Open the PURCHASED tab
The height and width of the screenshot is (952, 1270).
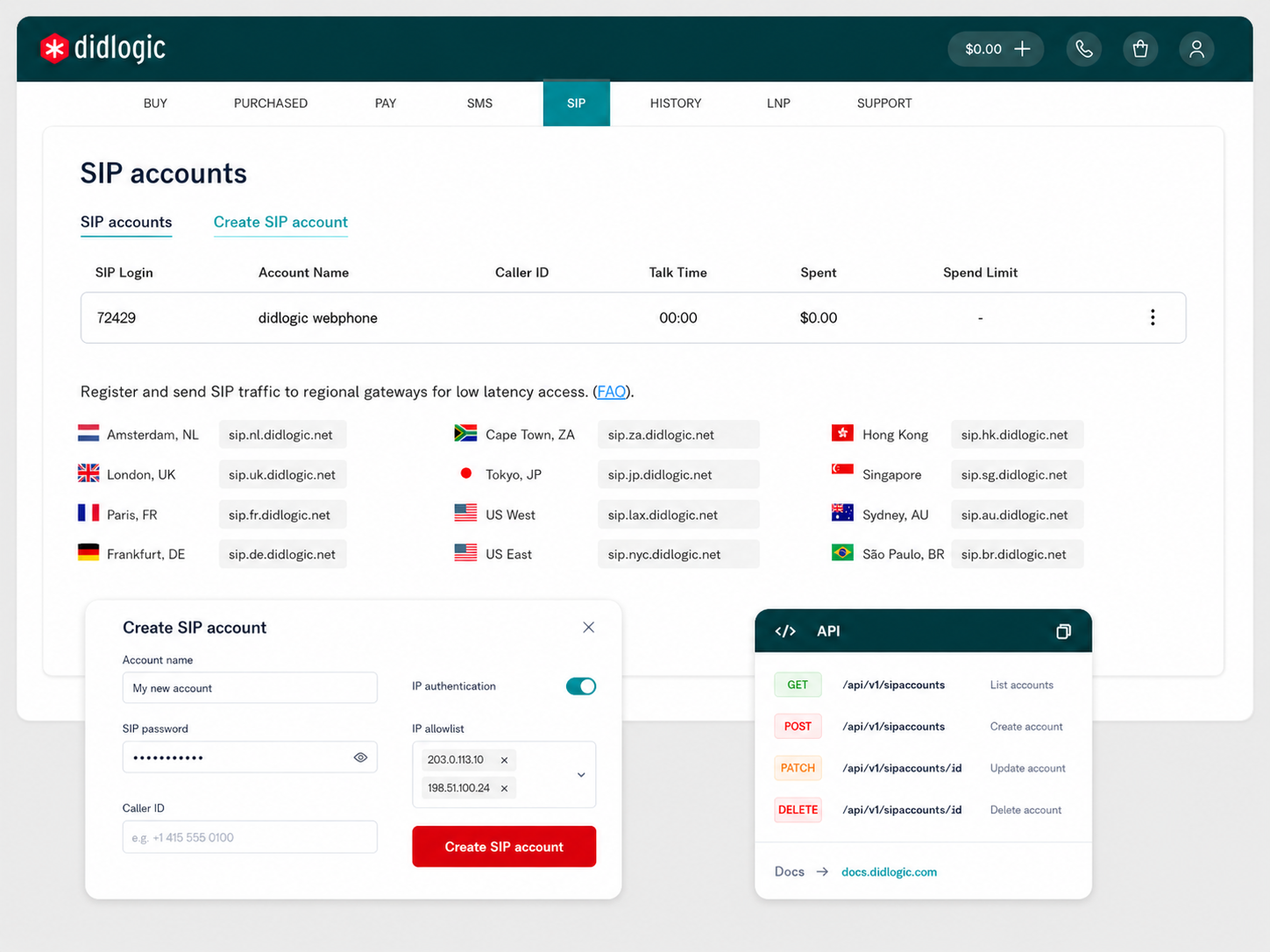pyautogui.click(x=270, y=103)
